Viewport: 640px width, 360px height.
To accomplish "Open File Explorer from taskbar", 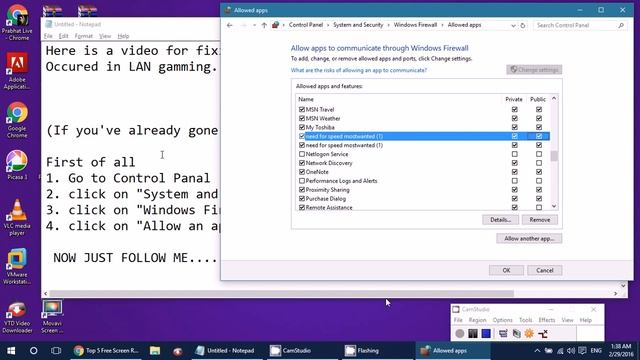I will coord(155,351).
